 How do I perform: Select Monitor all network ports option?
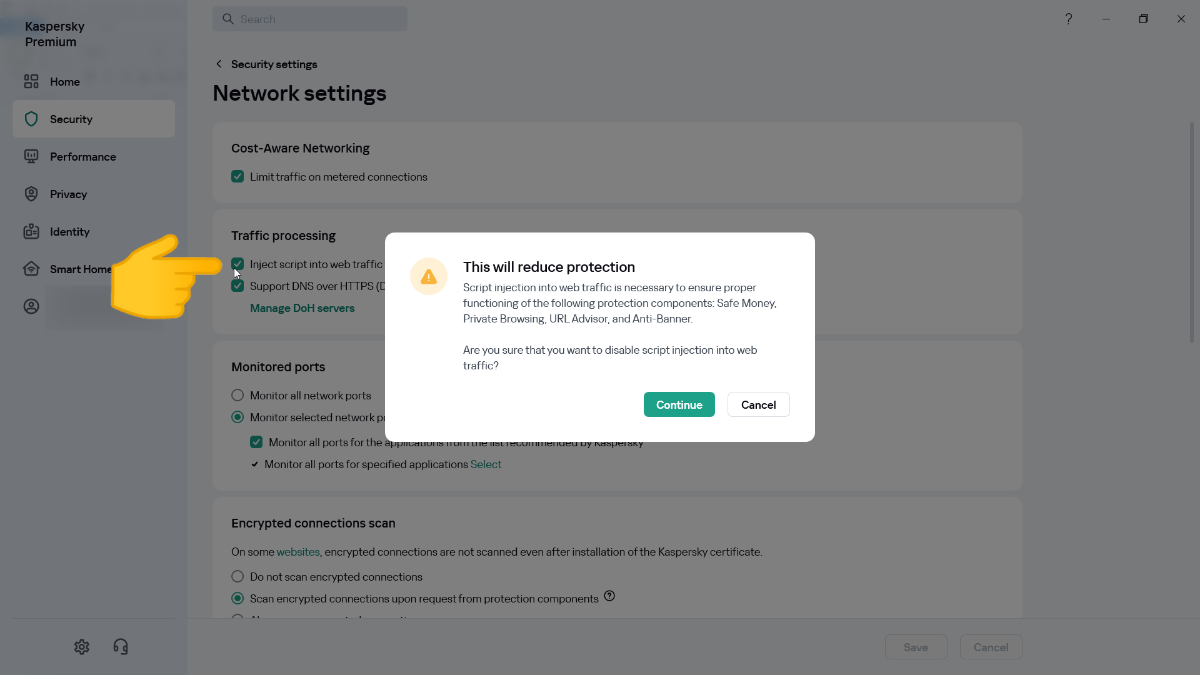(238, 396)
